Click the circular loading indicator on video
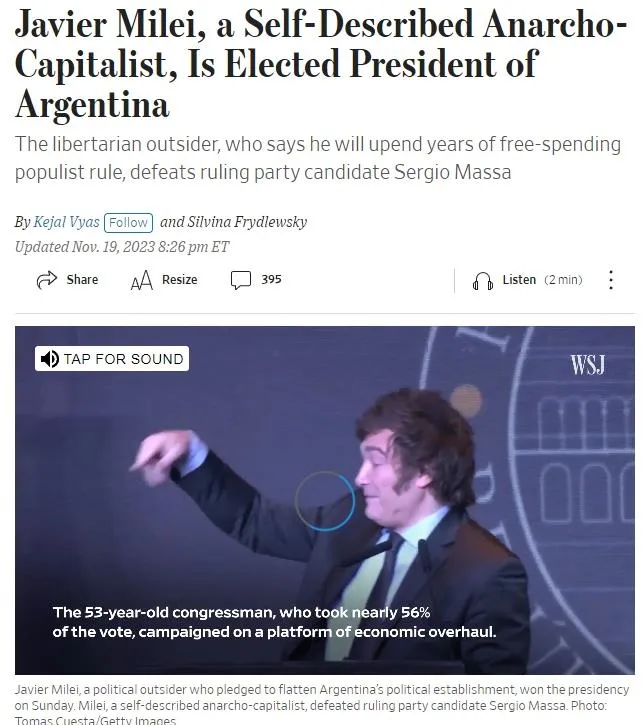 [325, 501]
